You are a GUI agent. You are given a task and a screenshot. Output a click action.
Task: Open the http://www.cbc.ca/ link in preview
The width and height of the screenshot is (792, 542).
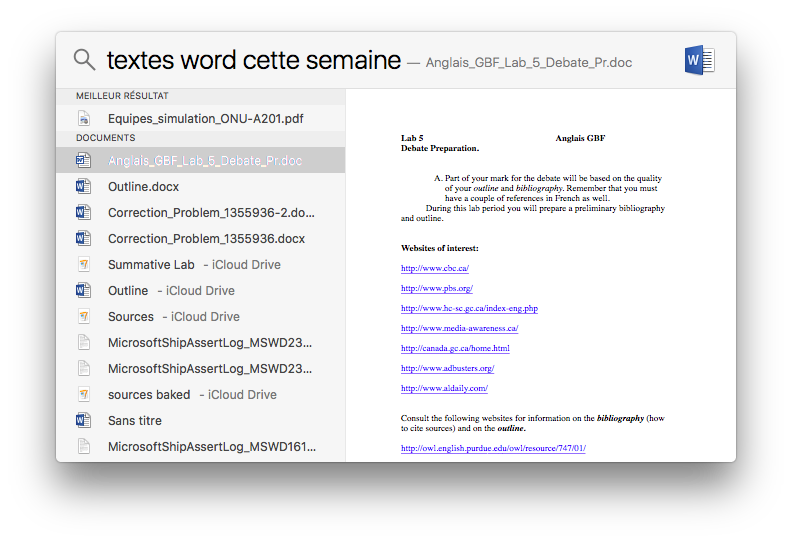point(435,268)
